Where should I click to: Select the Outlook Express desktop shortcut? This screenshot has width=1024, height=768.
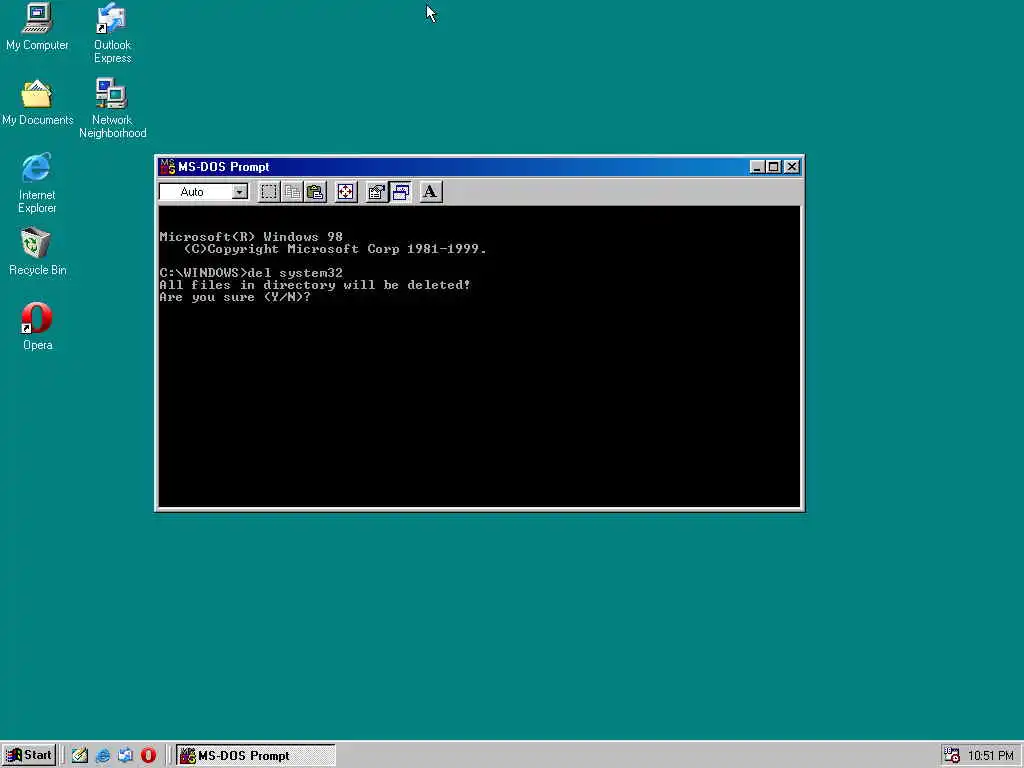[112, 33]
